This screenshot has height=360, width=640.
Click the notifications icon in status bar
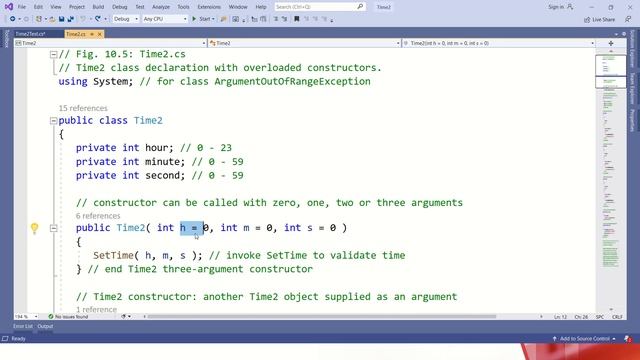tap(627, 339)
